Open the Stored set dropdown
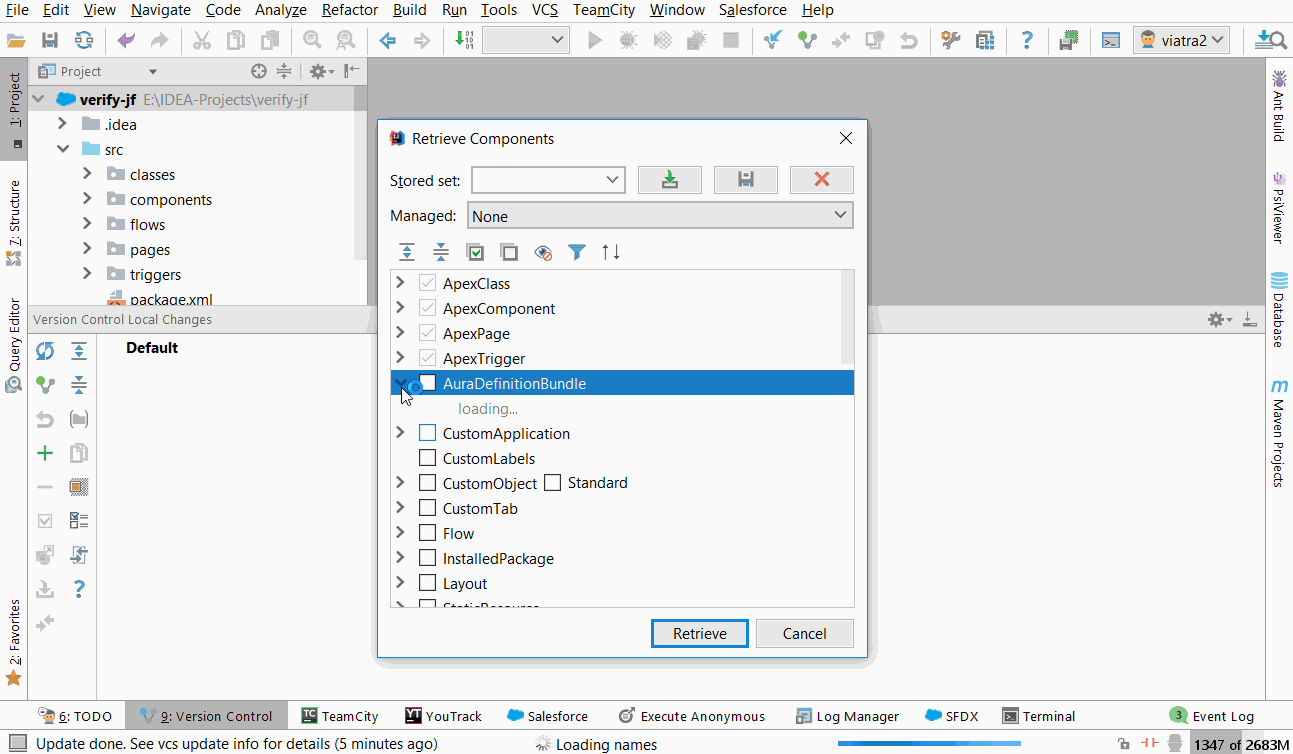Image resolution: width=1293 pixels, height=754 pixels. click(548, 180)
